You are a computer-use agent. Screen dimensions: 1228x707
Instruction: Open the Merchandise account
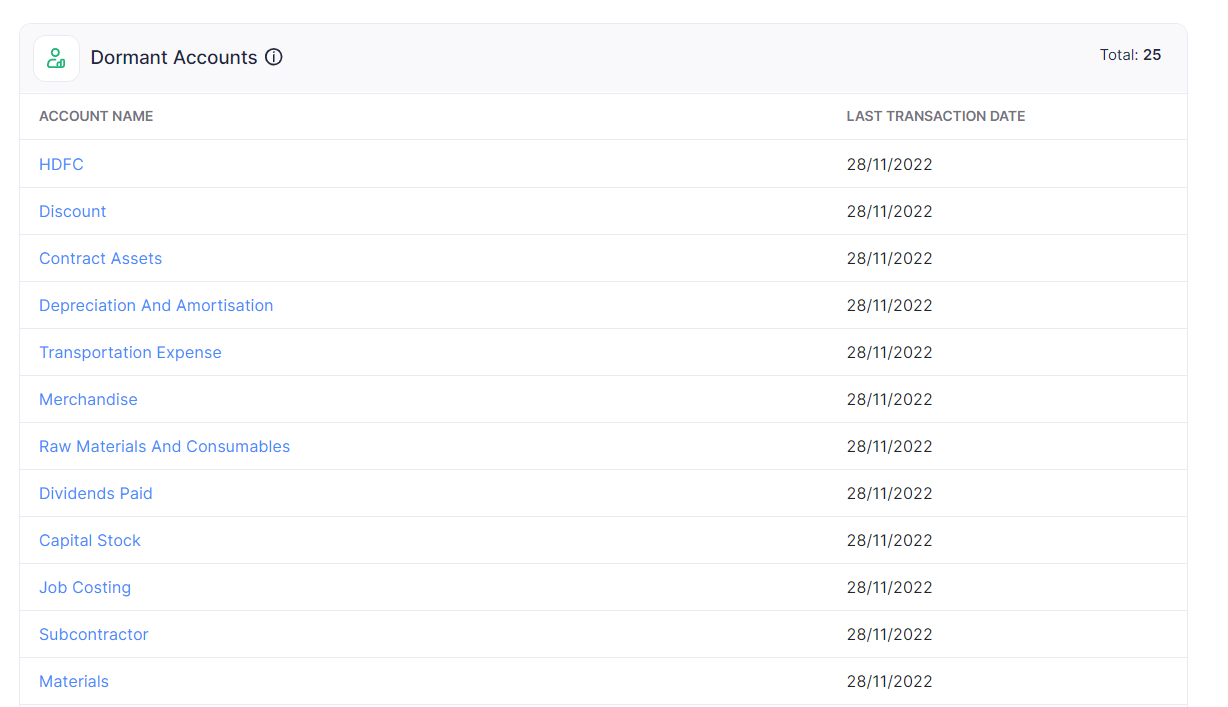(88, 399)
